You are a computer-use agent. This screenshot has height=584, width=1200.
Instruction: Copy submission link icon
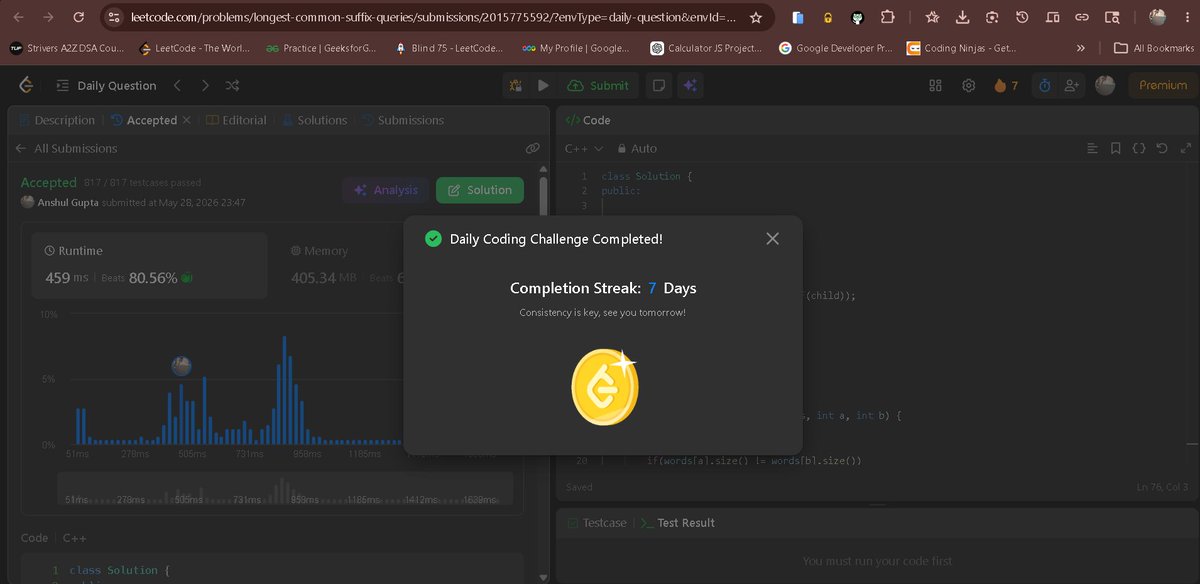coord(533,148)
